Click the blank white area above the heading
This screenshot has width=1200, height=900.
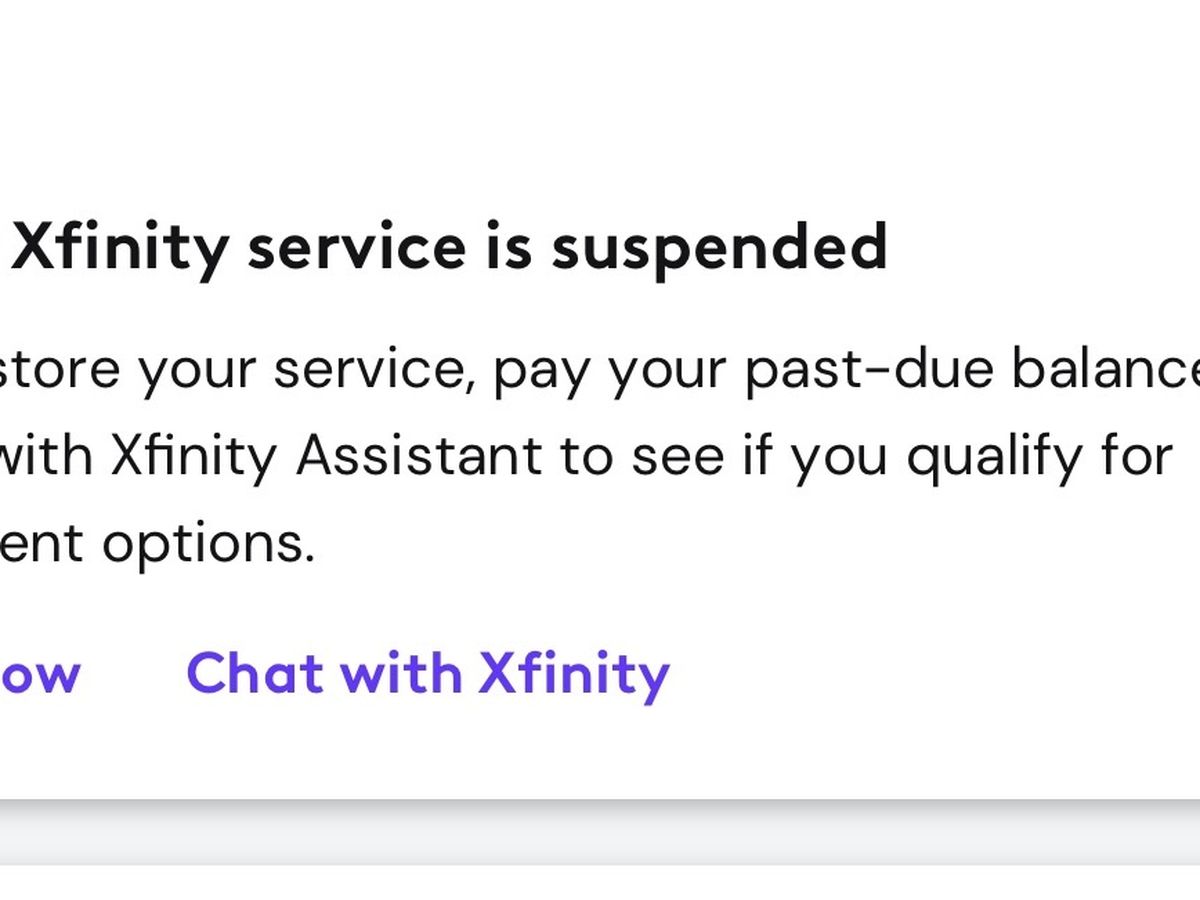[x=600, y=100]
